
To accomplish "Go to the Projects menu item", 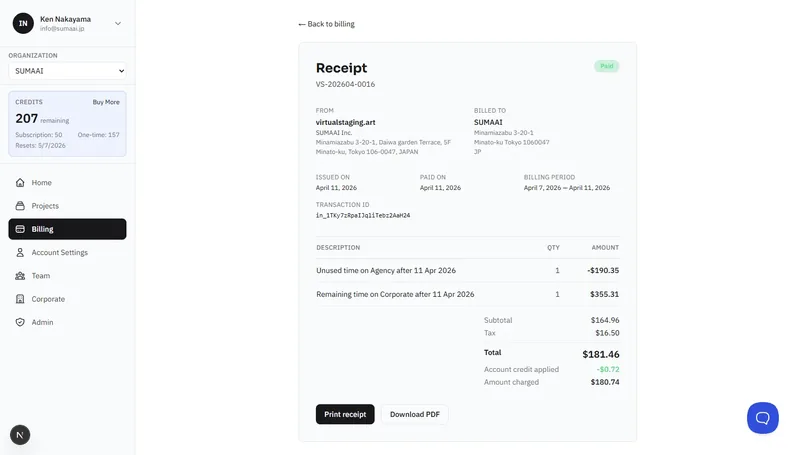I will pyautogui.click(x=45, y=206).
